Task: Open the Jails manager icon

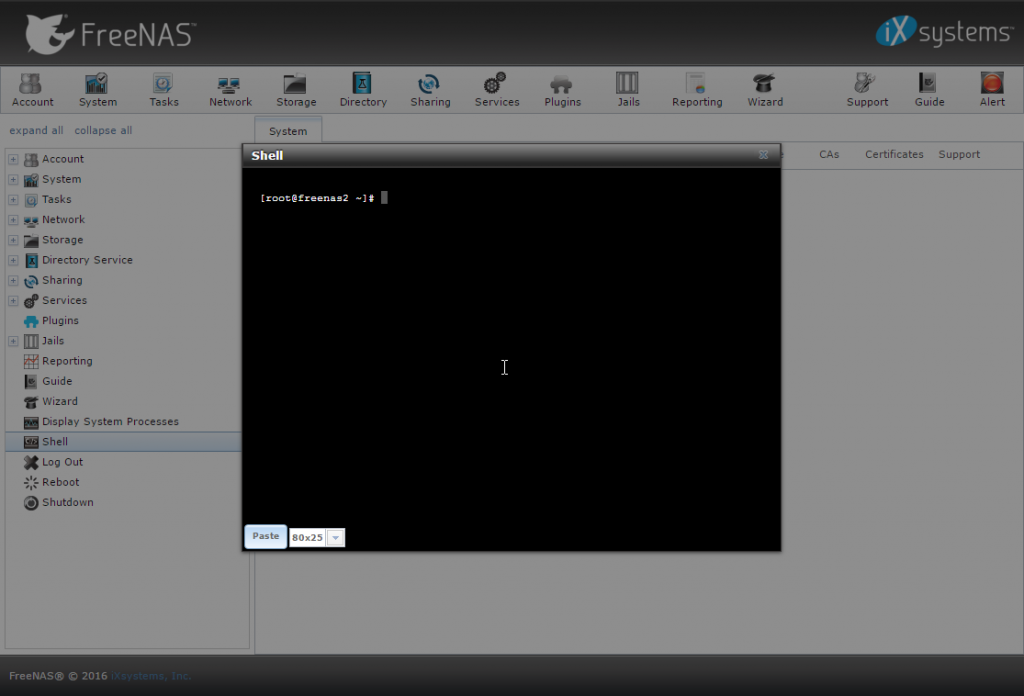Action: pyautogui.click(x=627, y=88)
